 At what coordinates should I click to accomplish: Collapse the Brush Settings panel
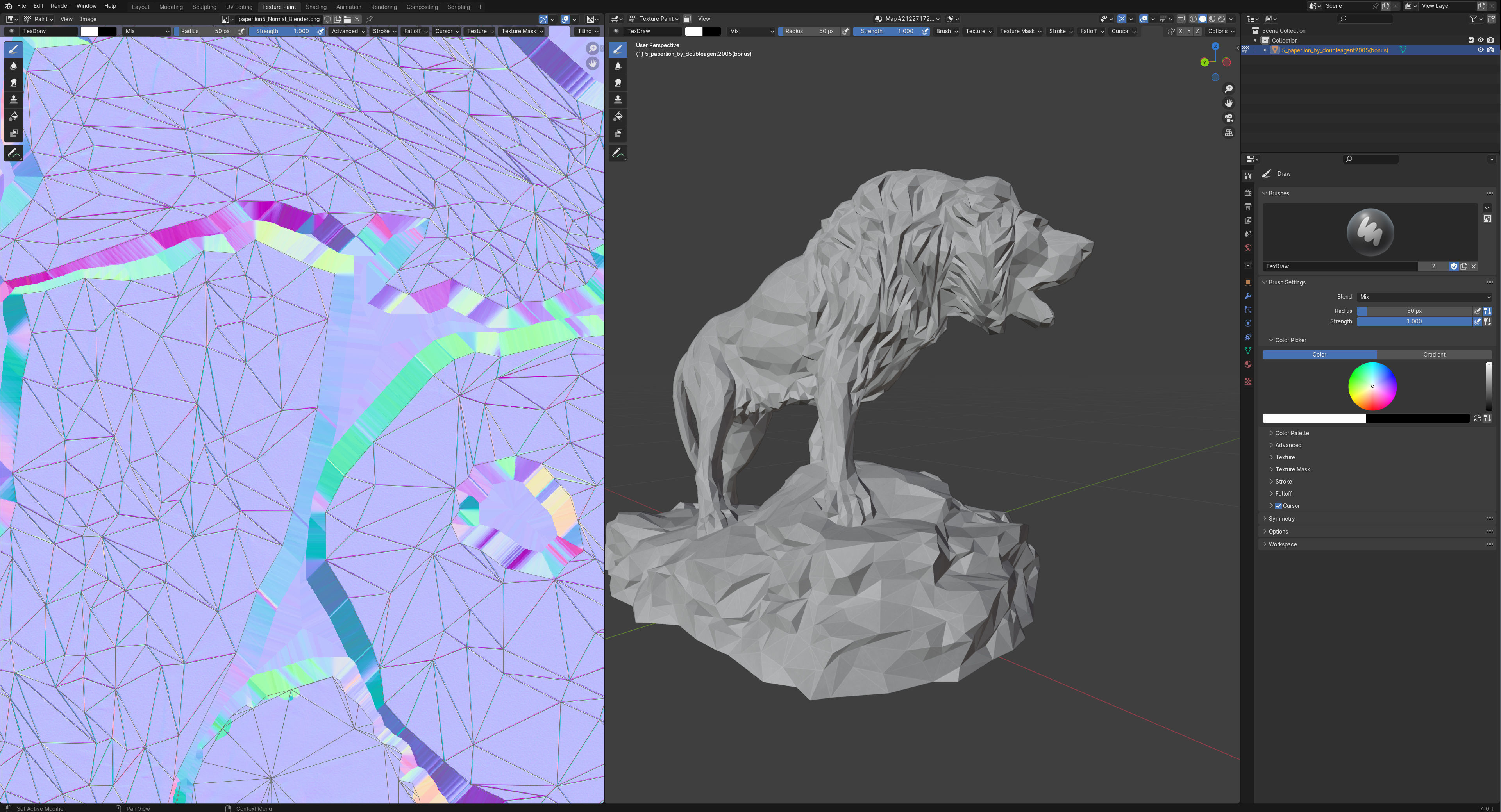point(1287,282)
